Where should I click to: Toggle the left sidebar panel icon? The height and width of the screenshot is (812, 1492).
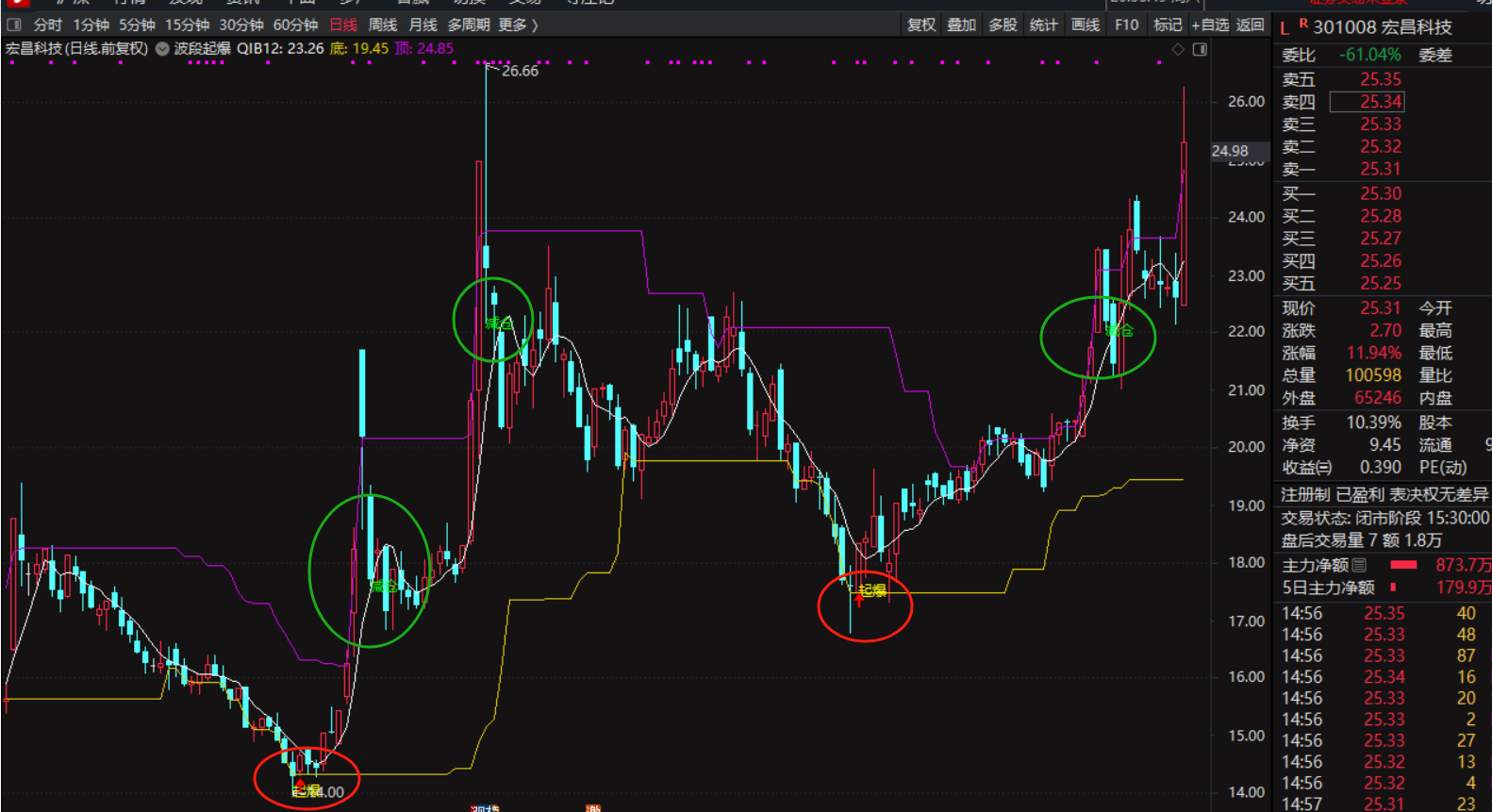coord(14,25)
